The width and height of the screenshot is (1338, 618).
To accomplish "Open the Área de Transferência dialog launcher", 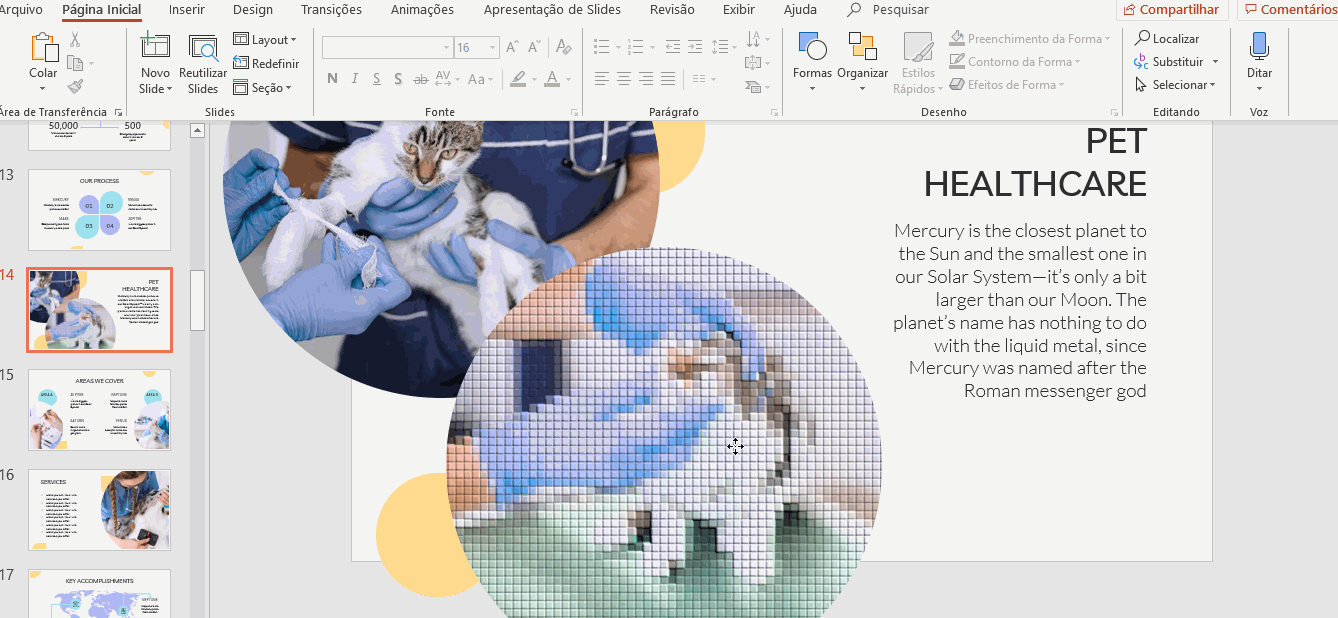I will [x=118, y=113].
